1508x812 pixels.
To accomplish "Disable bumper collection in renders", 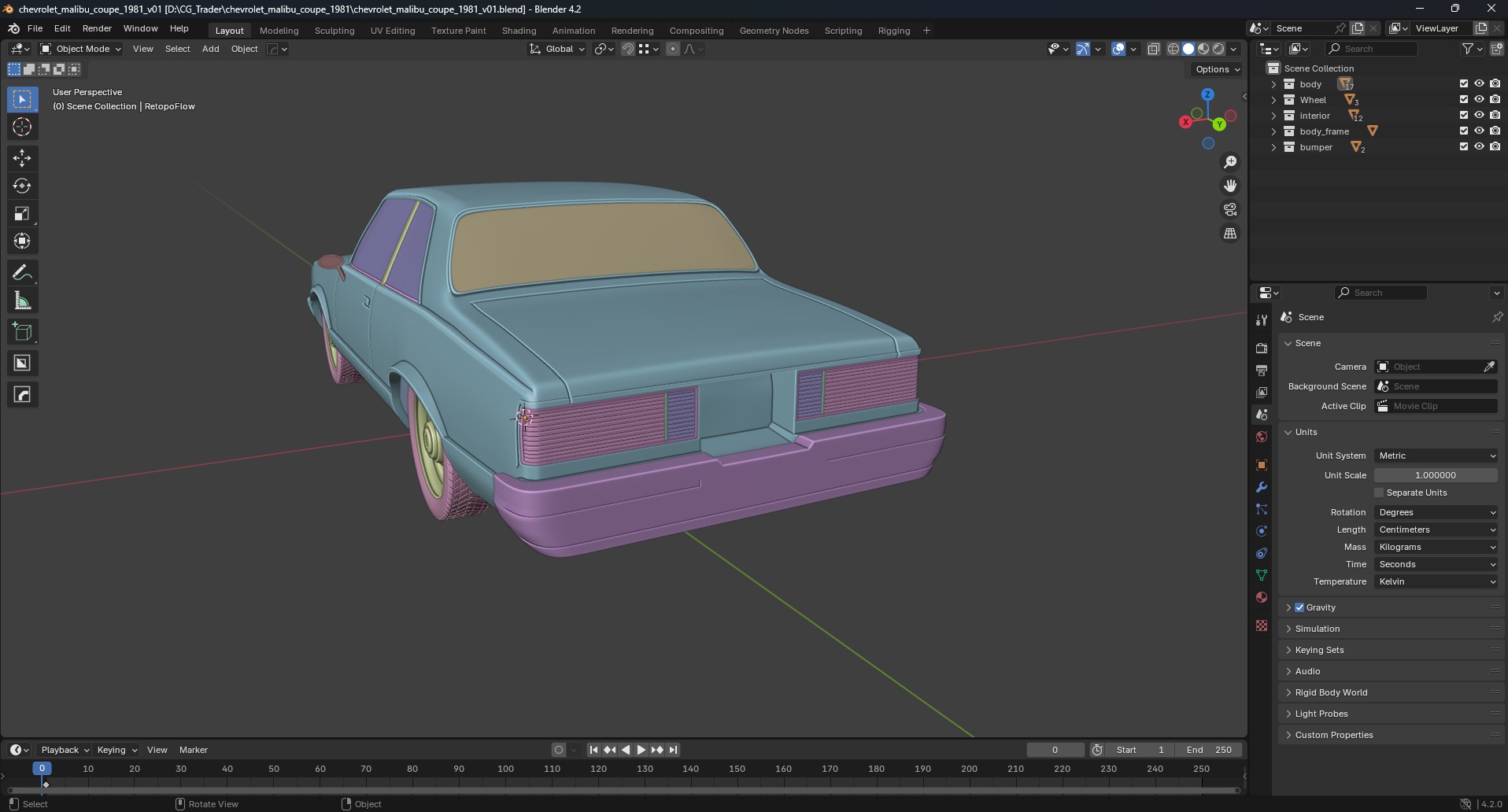I will pyautogui.click(x=1495, y=146).
